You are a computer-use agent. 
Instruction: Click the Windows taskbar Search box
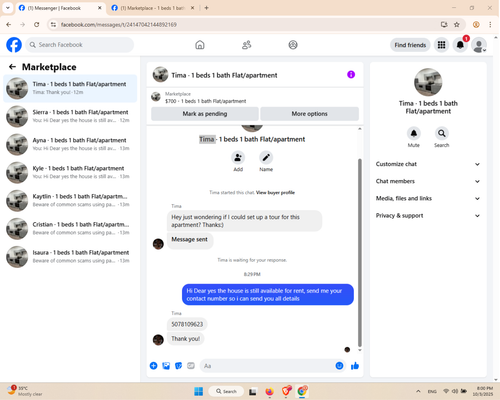pos(226,391)
